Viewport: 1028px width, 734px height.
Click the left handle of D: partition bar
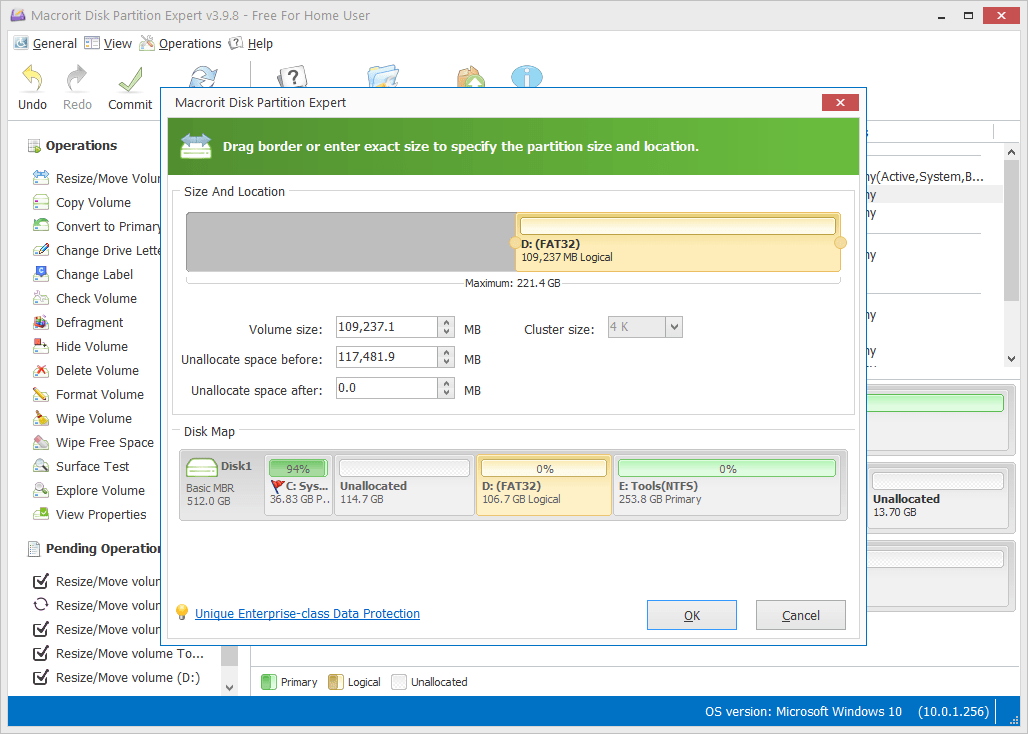point(514,242)
